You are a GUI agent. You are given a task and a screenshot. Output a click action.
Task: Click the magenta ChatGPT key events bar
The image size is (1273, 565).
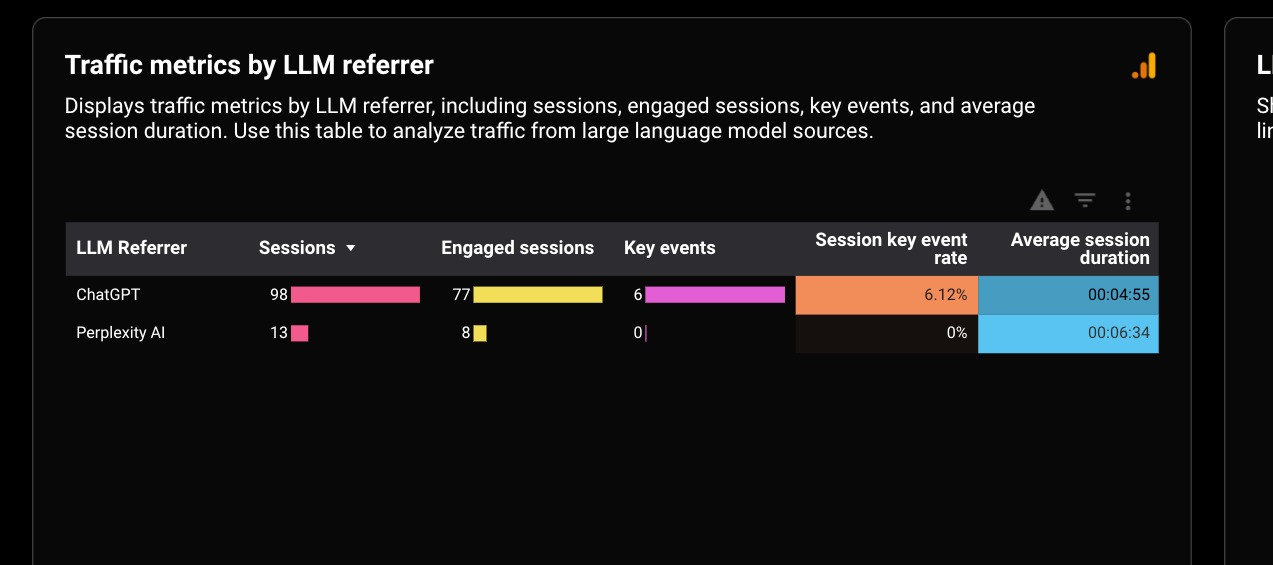(x=715, y=295)
